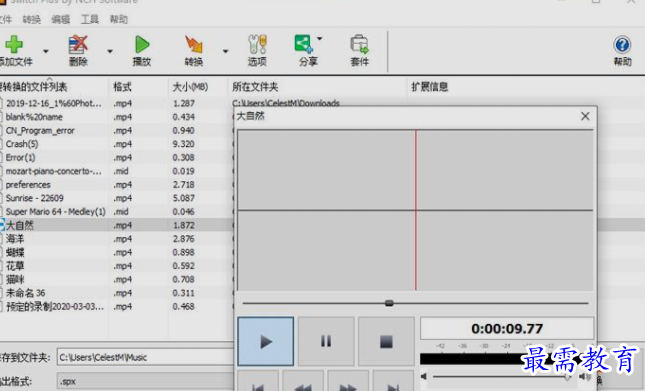
Task: Click the play button in player dialog
Action: pyautogui.click(x=266, y=341)
